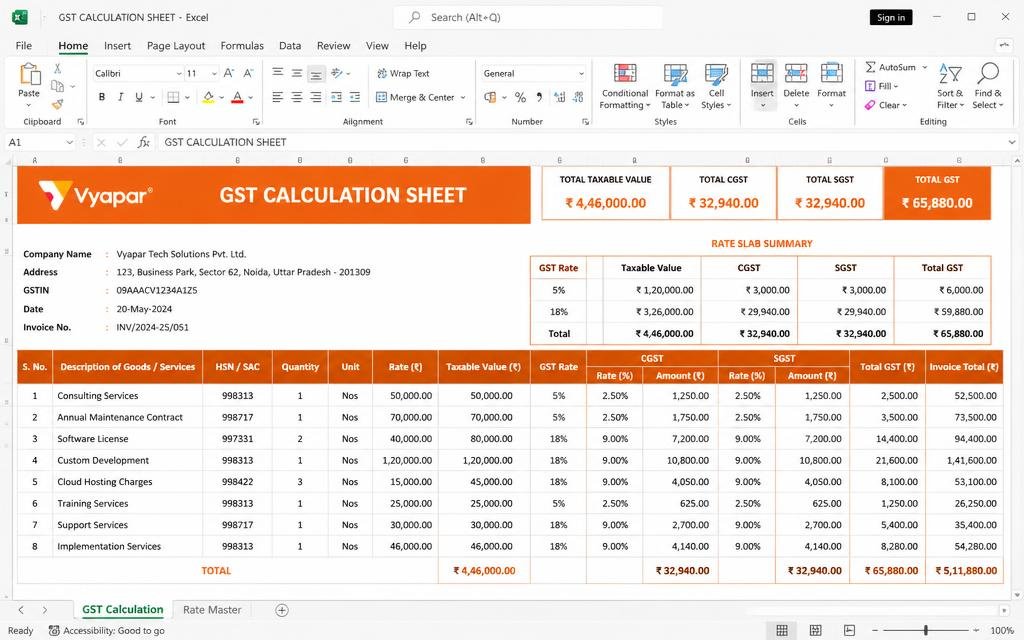
Task: Click AutoSum button
Action: pyautogui.click(x=891, y=67)
